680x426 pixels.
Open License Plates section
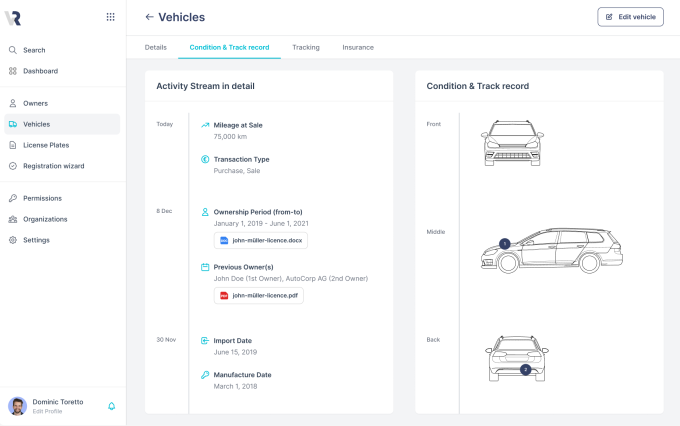46,145
